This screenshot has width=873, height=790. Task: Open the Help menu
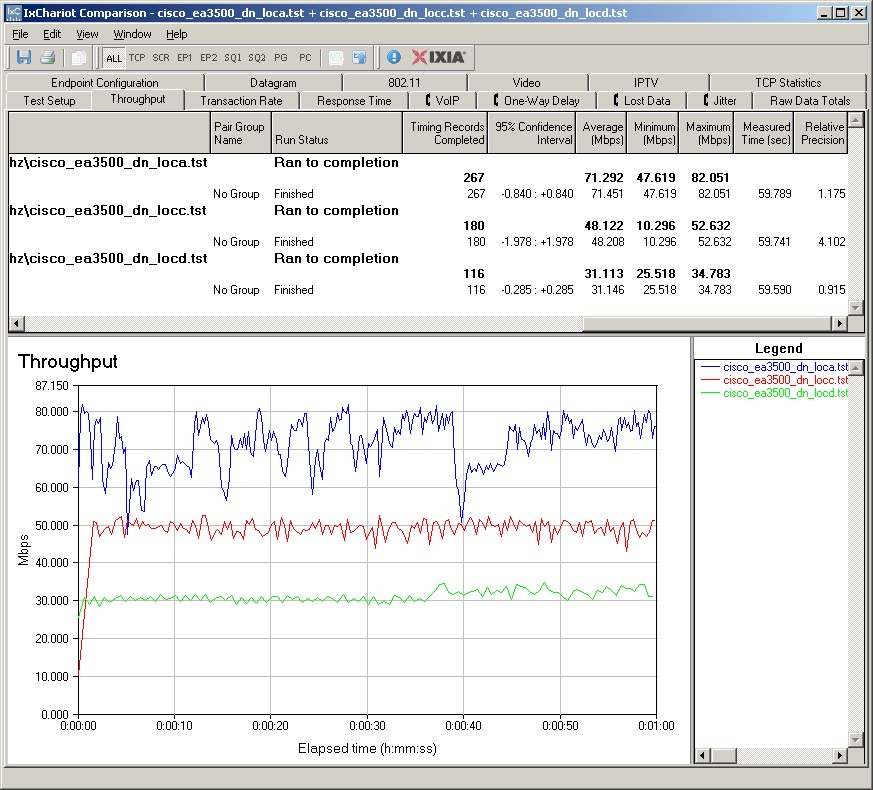coord(176,34)
